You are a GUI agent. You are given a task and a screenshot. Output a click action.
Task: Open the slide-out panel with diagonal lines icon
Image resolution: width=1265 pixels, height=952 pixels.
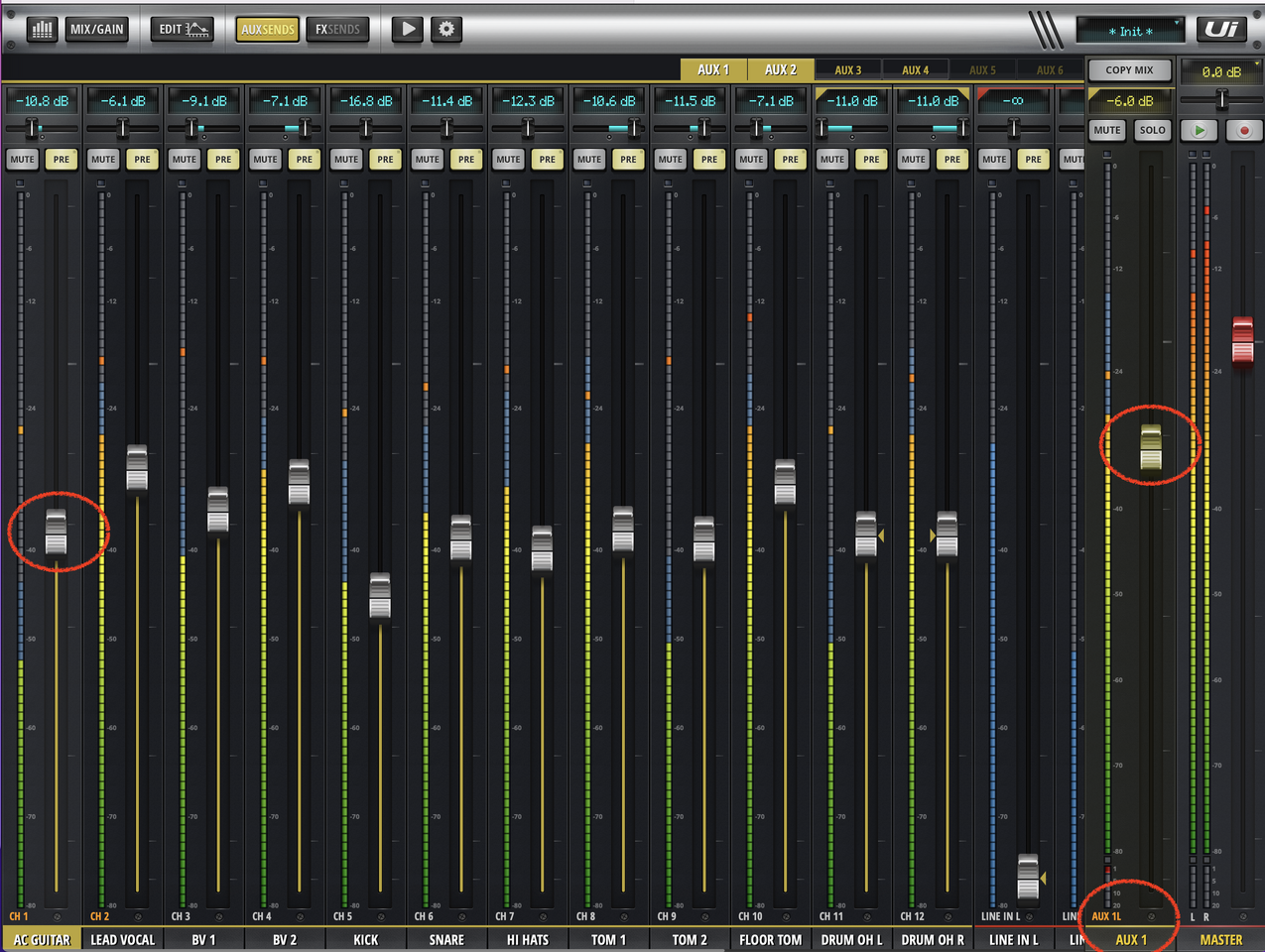pyautogui.click(x=1046, y=30)
